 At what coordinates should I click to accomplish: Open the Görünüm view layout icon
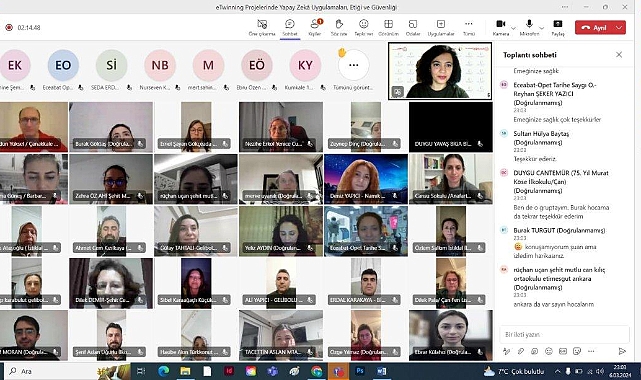(388, 27)
